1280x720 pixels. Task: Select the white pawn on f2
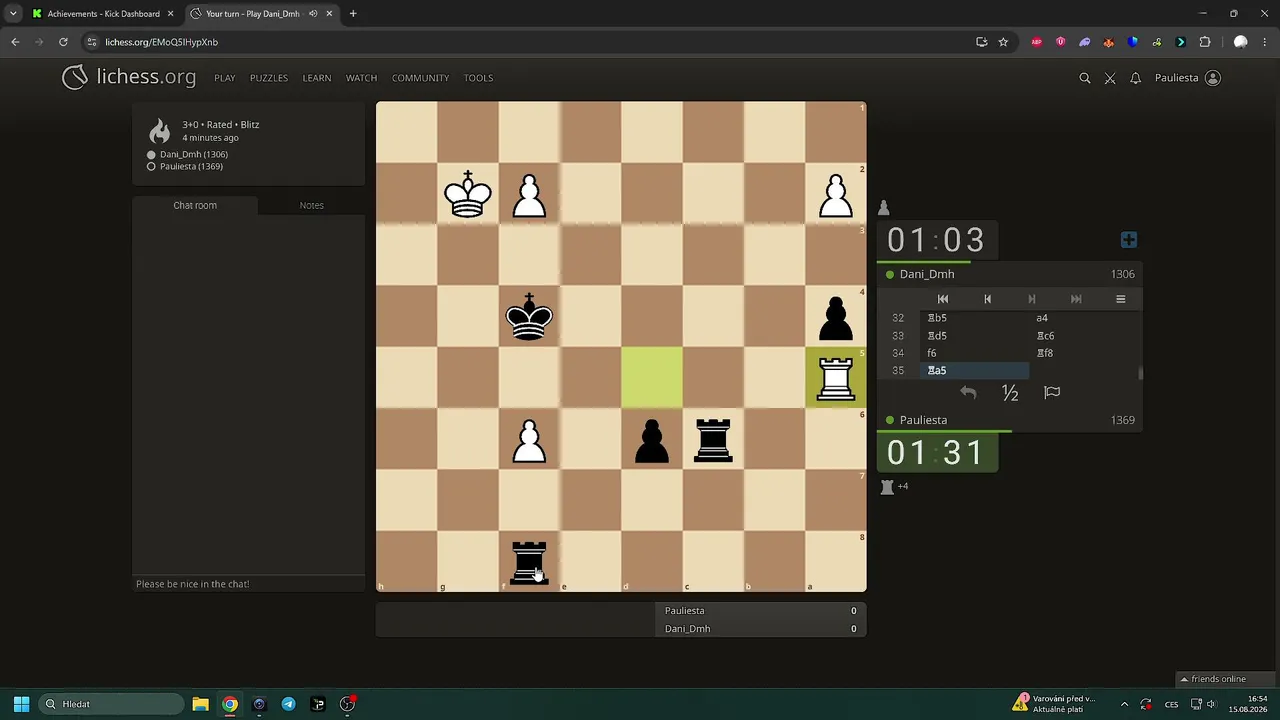tap(529, 194)
